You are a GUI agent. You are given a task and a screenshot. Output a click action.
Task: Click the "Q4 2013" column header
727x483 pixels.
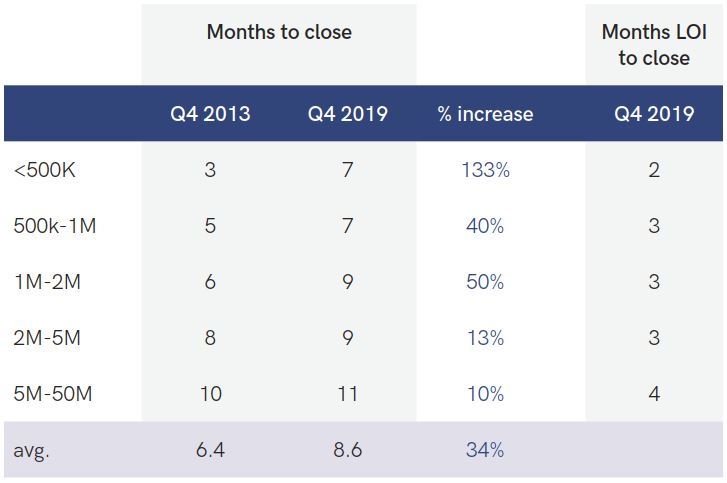[x=210, y=114]
